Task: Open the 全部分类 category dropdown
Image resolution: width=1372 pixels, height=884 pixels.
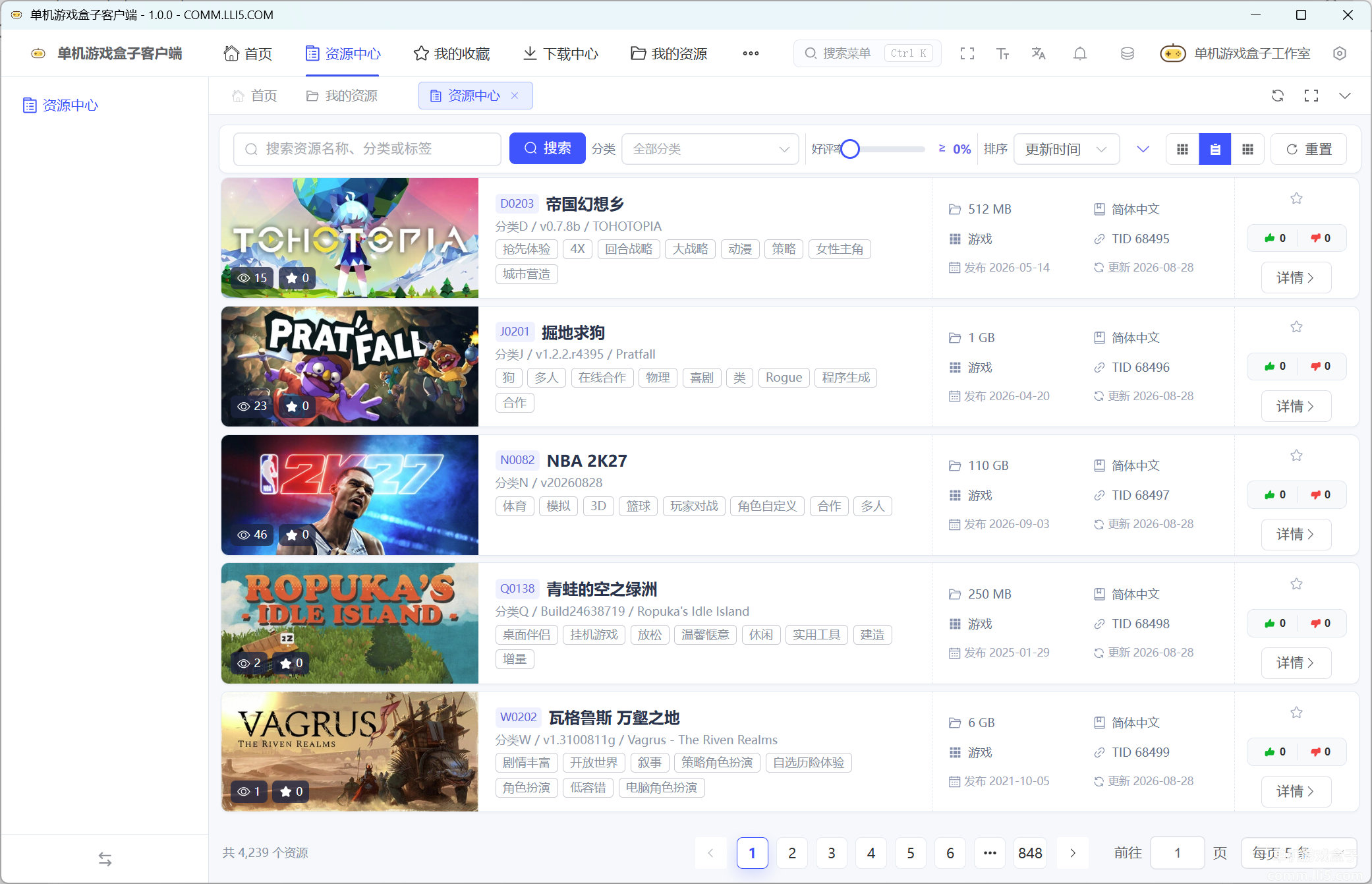Action: pos(710,149)
